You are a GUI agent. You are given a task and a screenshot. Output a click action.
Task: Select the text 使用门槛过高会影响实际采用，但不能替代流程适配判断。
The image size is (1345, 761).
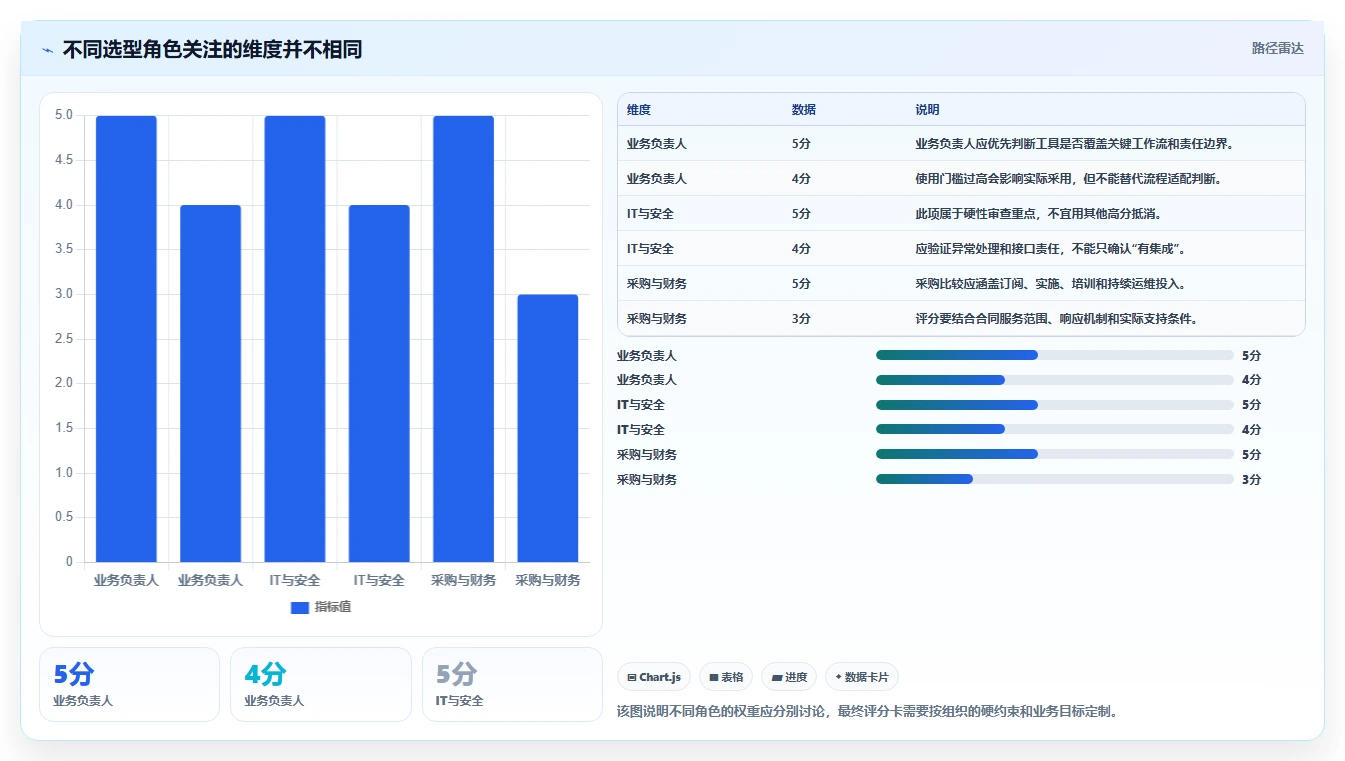(1069, 179)
